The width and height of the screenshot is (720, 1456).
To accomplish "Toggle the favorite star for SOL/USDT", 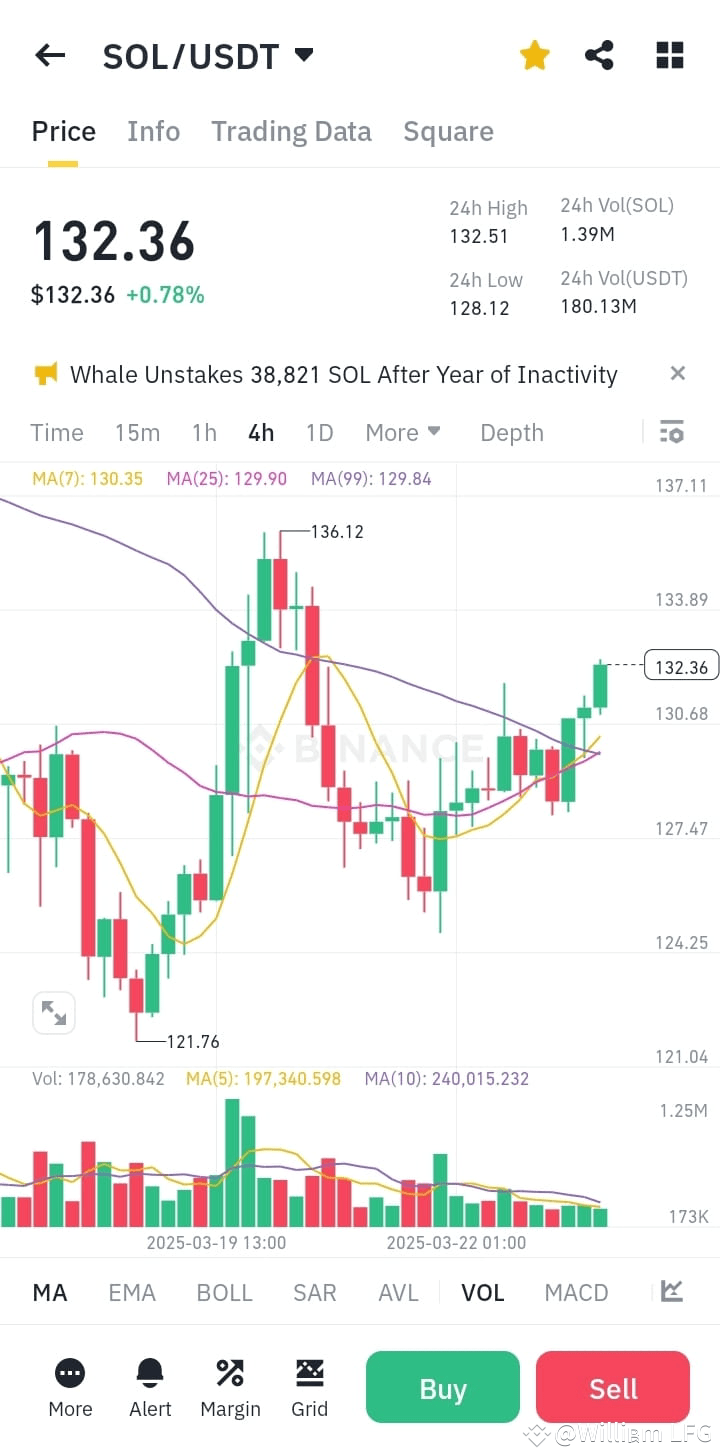I will click(x=534, y=55).
